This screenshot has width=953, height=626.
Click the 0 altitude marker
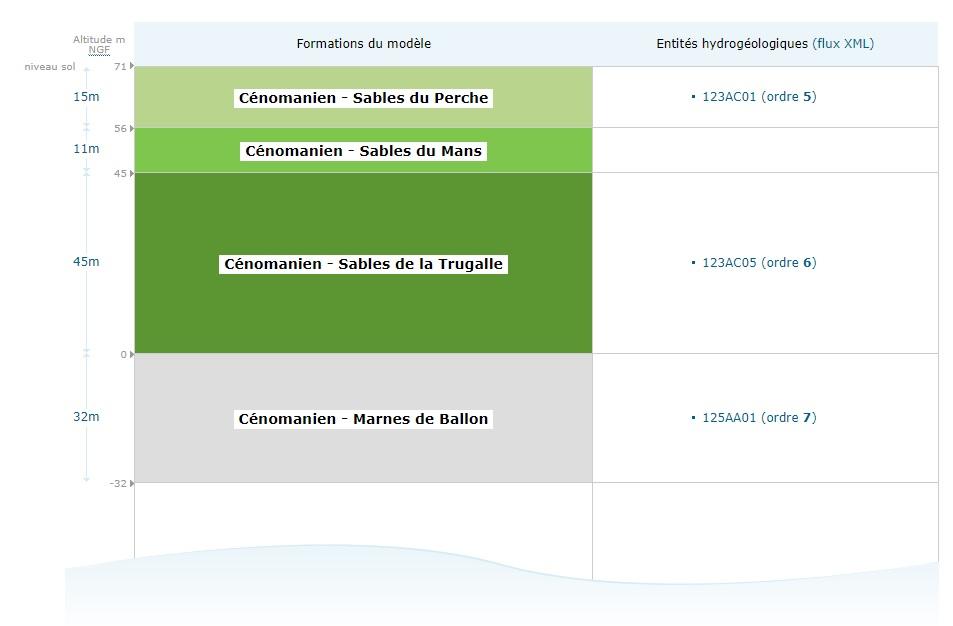[123, 354]
